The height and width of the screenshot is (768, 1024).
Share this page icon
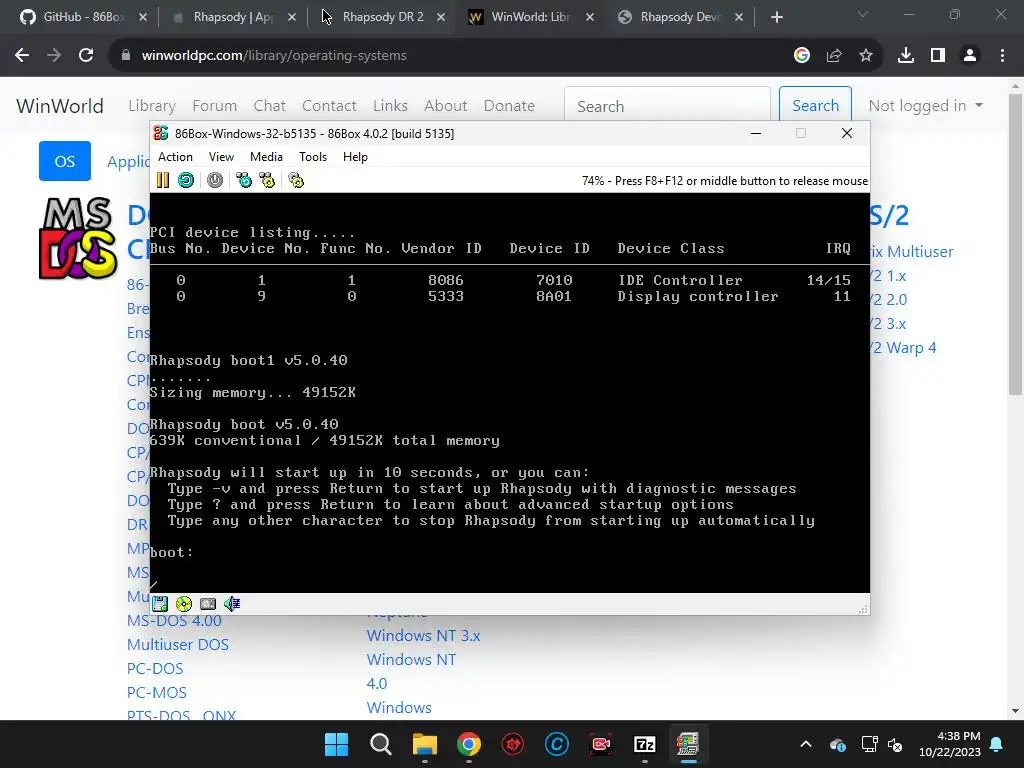(834, 56)
